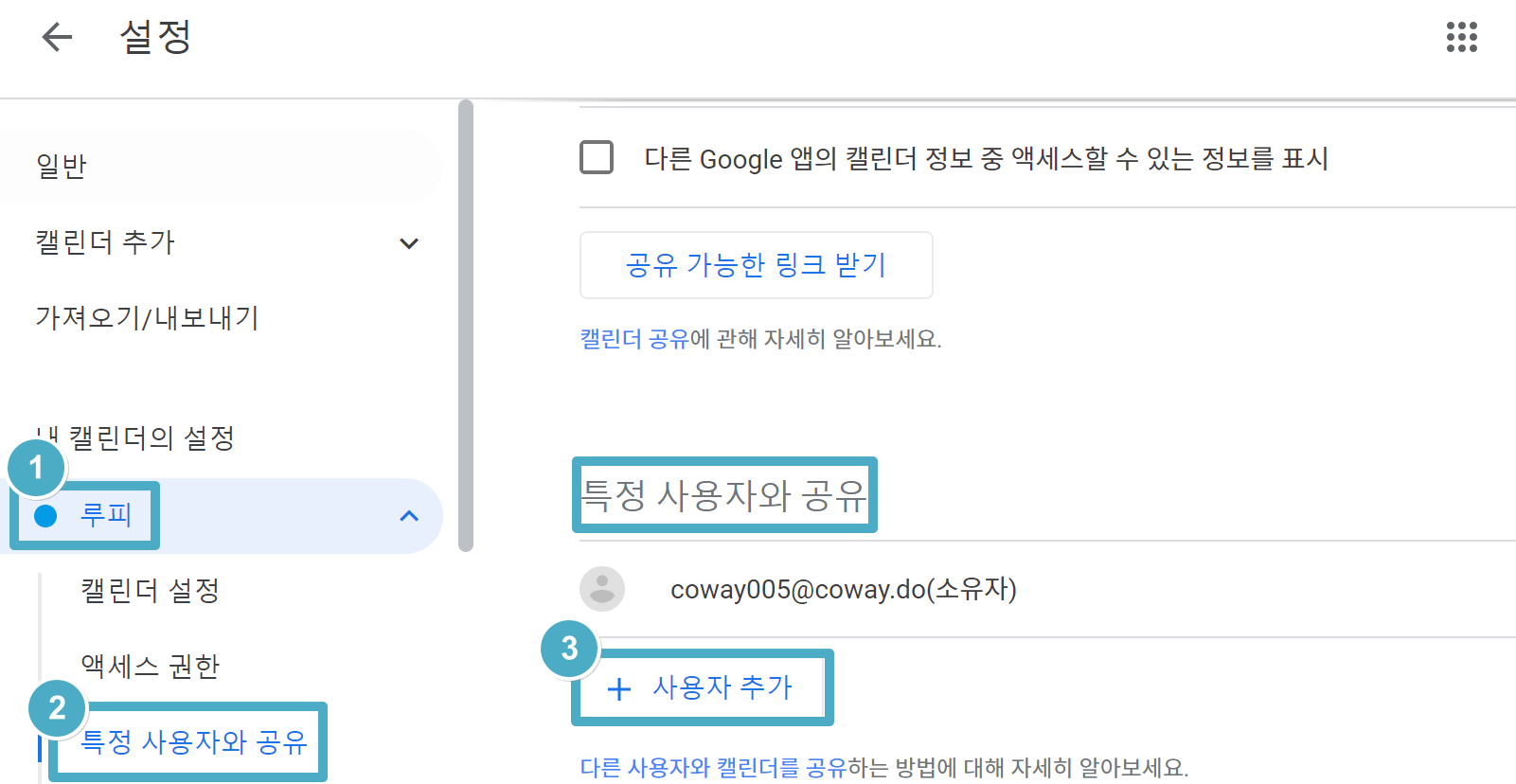Click the blue dot next to 루피
Viewport: 1516px width, 784px height.
point(45,516)
